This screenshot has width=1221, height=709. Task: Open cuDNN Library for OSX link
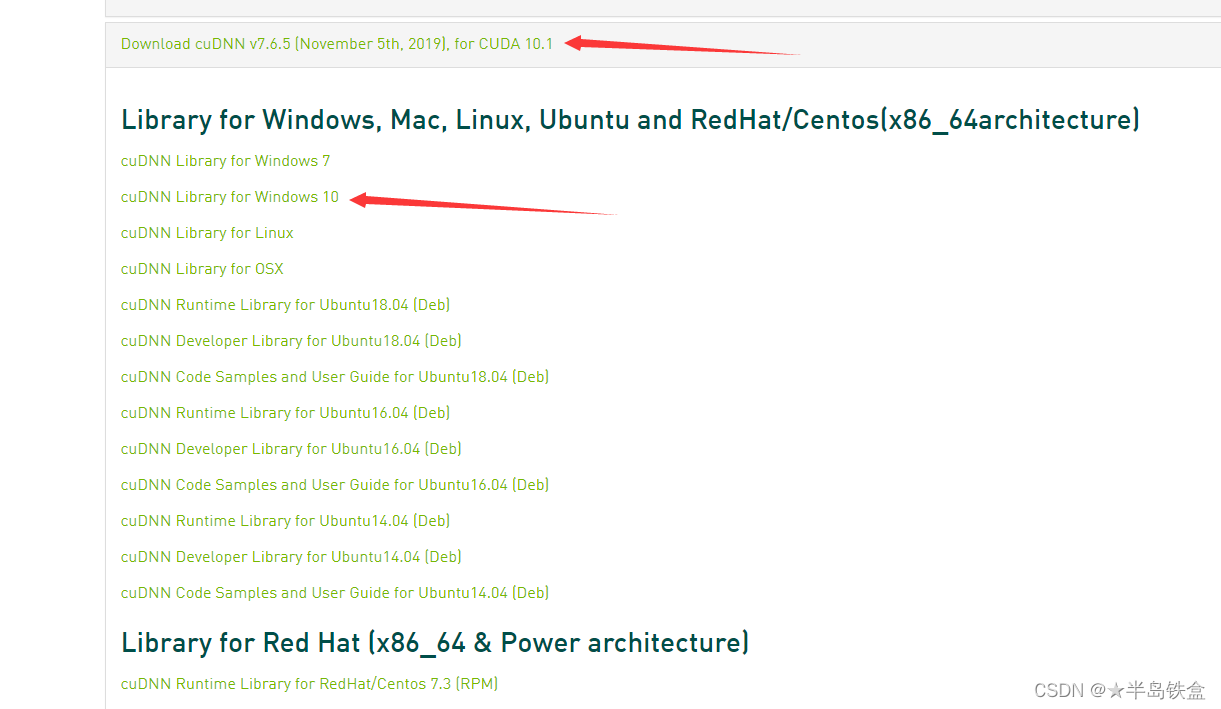pos(202,269)
